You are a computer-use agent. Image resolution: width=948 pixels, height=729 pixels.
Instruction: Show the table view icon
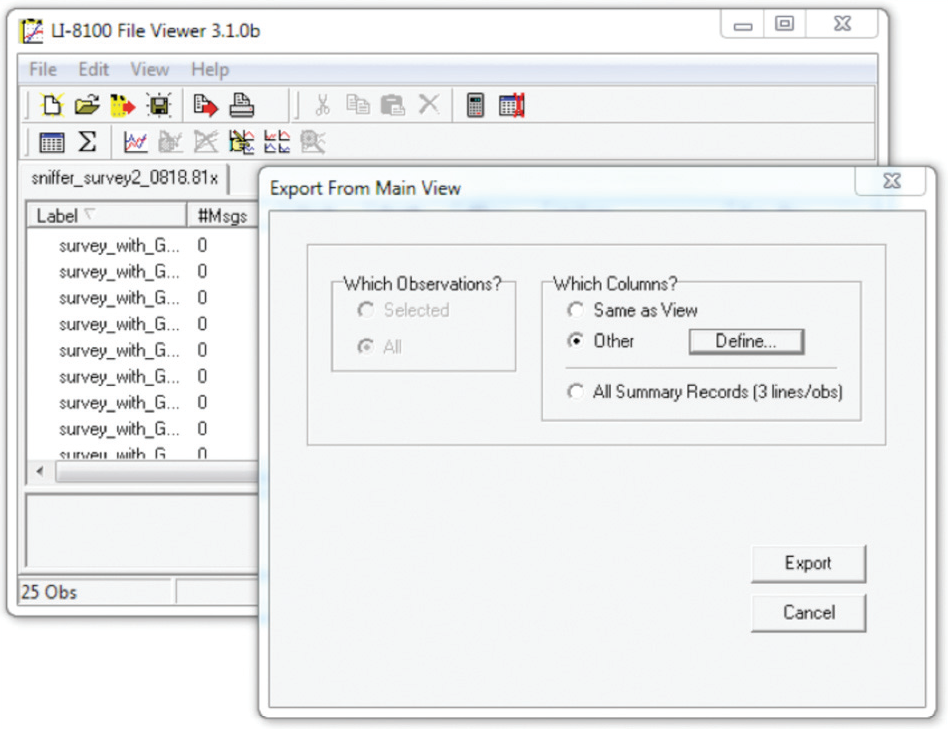tap(51, 142)
